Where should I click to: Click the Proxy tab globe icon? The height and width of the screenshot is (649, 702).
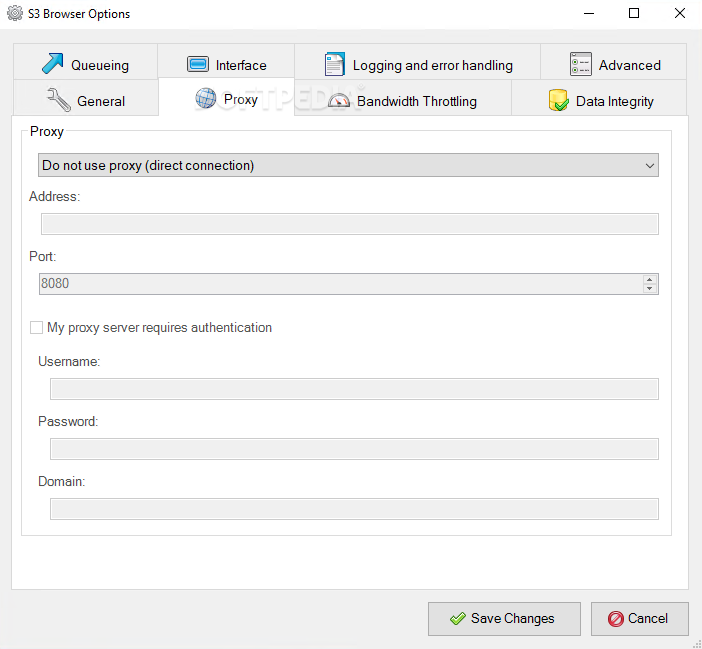click(205, 98)
